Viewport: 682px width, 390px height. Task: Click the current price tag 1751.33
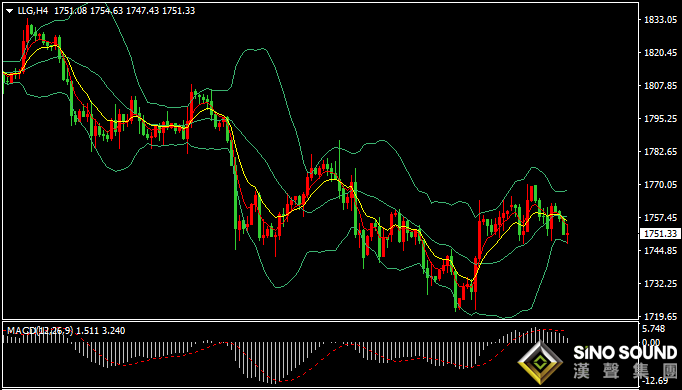[x=660, y=234]
